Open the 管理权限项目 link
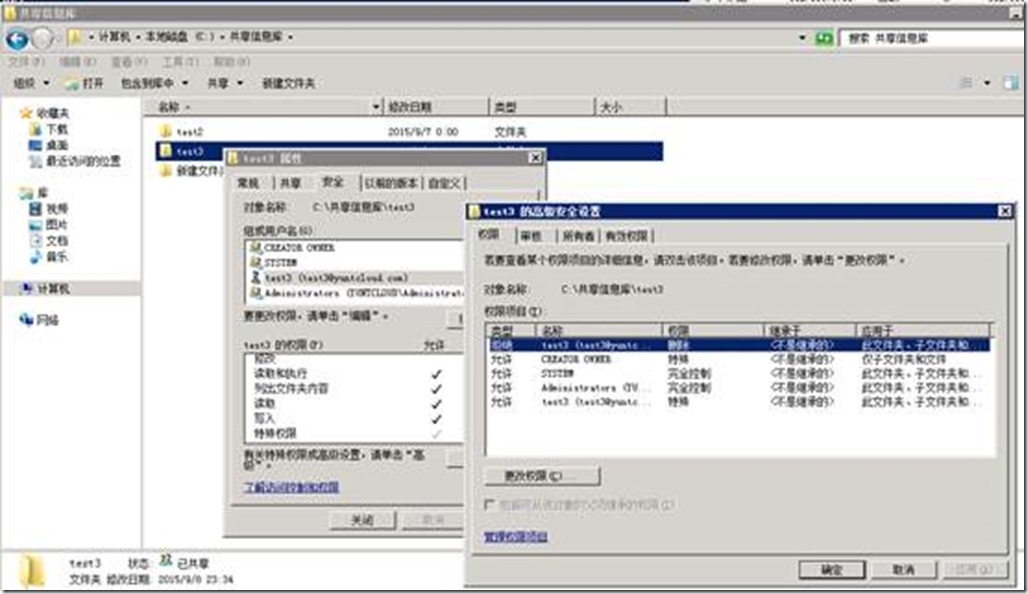This screenshot has width=1028, height=594. 515,537
